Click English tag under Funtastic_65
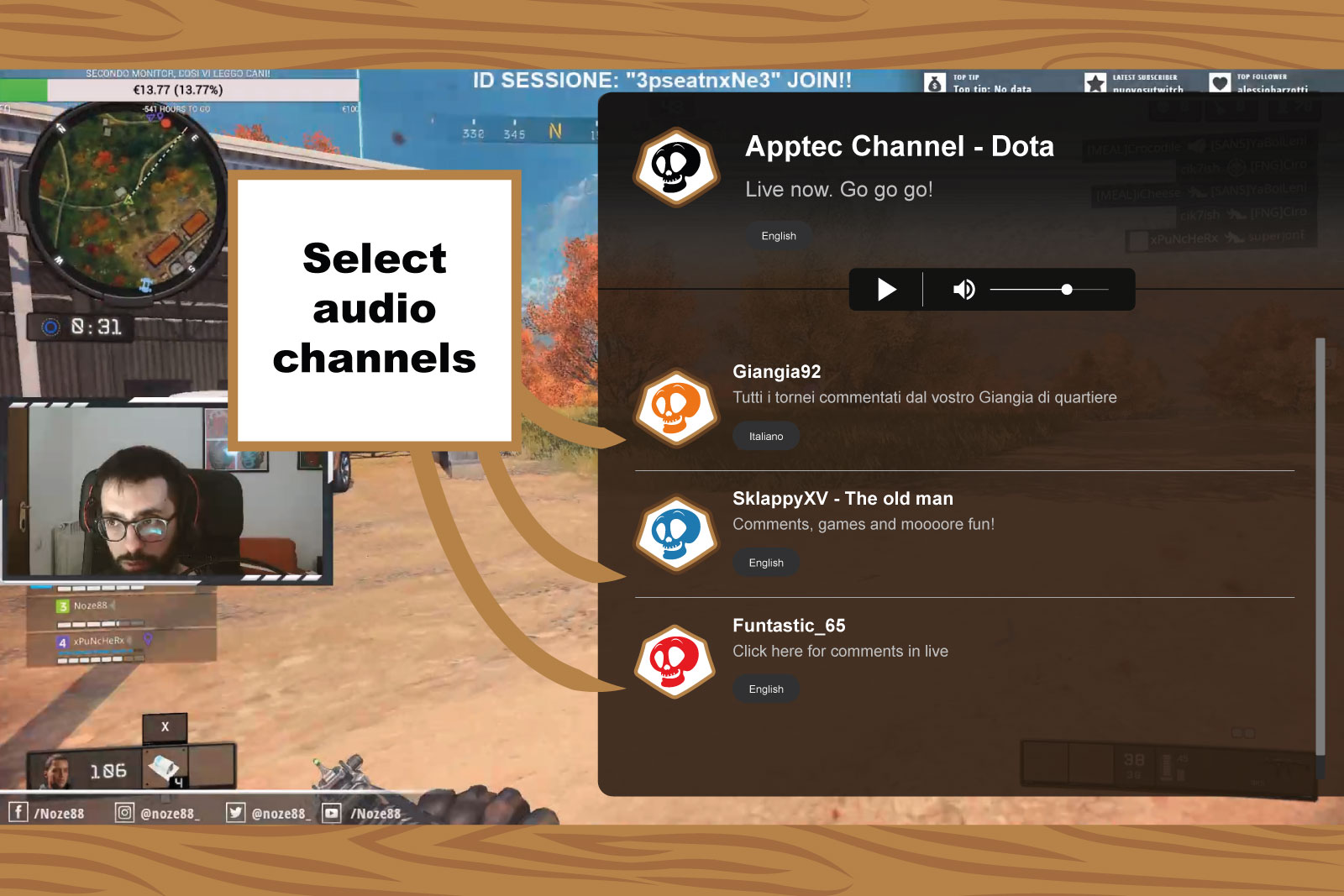This screenshot has height=896, width=1344. pyautogui.click(x=766, y=689)
